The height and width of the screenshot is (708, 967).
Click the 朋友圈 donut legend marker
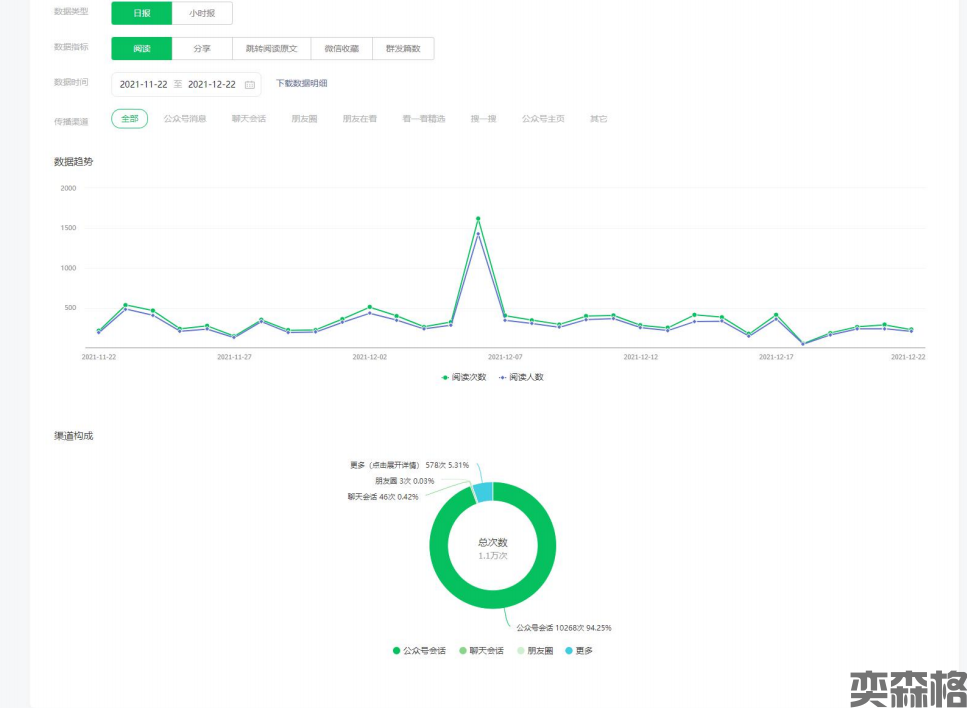pos(519,651)
